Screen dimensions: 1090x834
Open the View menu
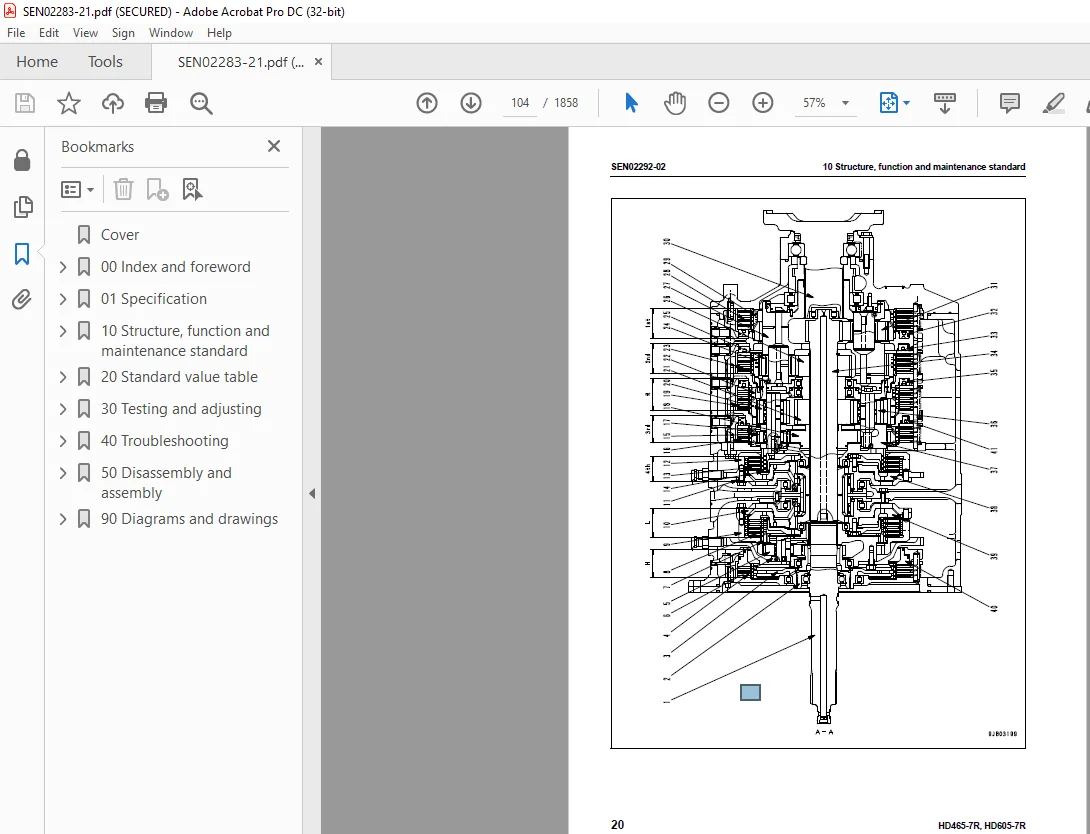click(85, 33)
